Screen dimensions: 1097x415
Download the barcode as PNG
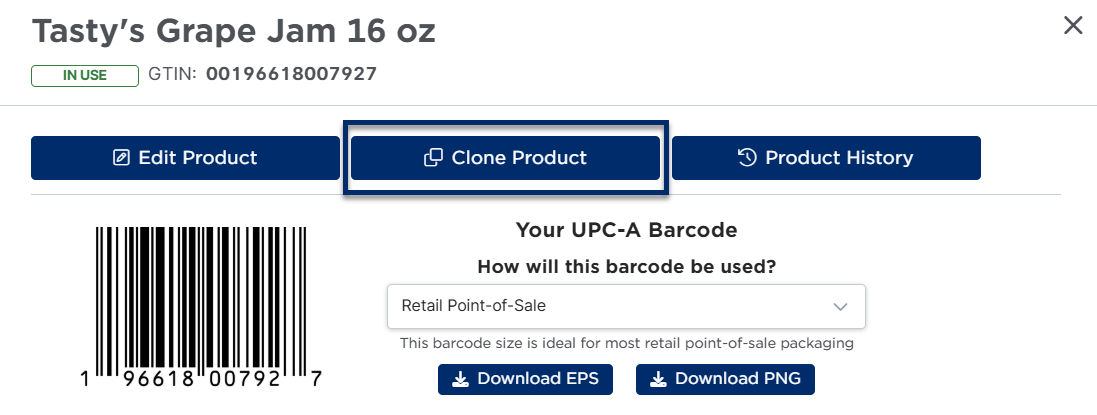click(726, 379)
